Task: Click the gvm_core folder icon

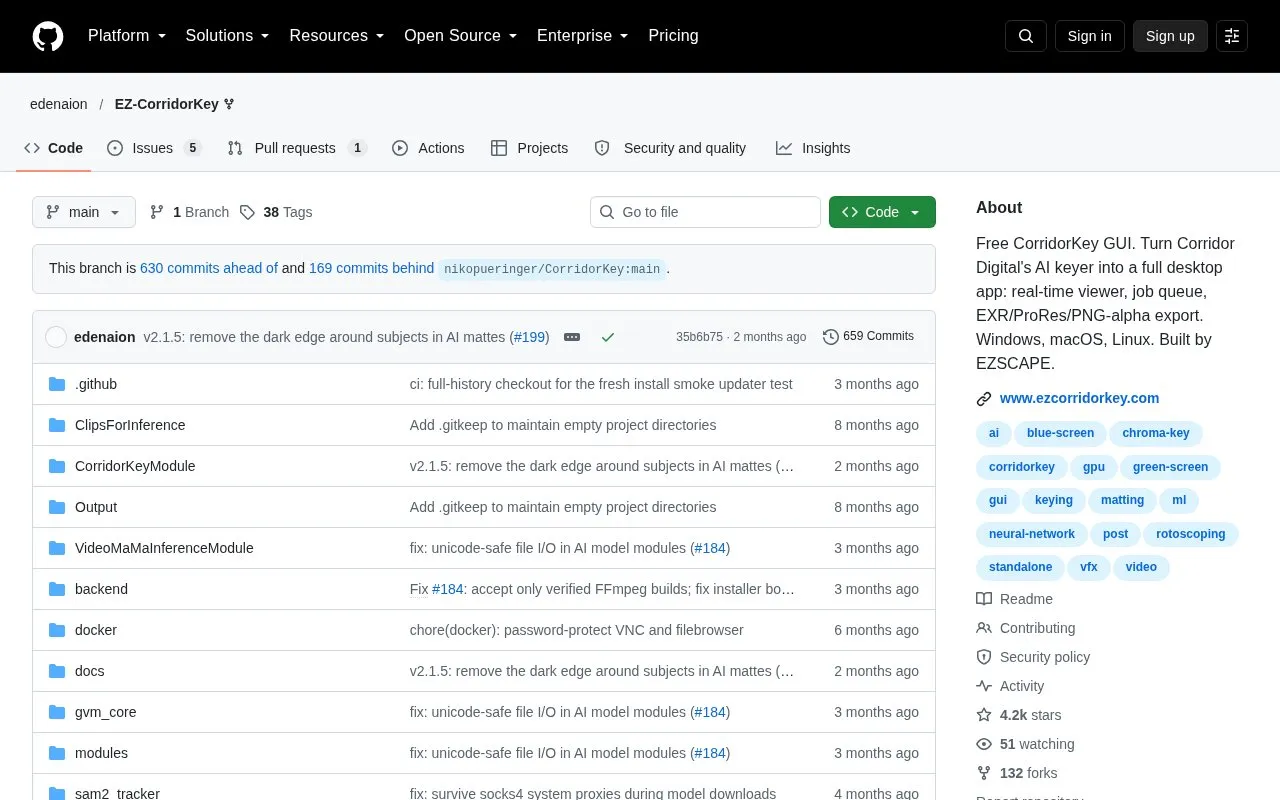Action: [57, 712]
